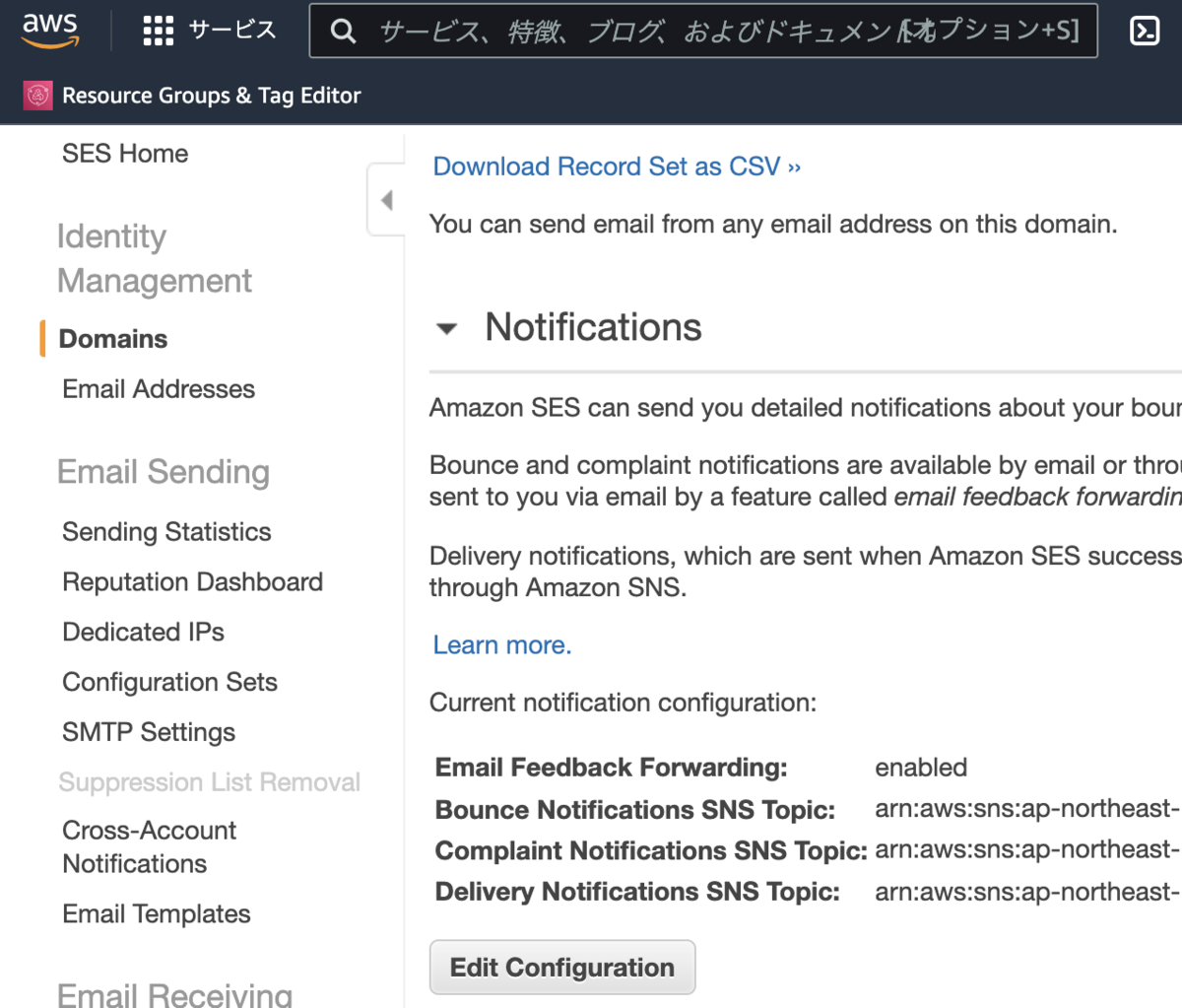The height and width of the screenshot is (1008, 1182).
Task: Open Resource Groups & Tag Editor shortcut
Action: 212,96
